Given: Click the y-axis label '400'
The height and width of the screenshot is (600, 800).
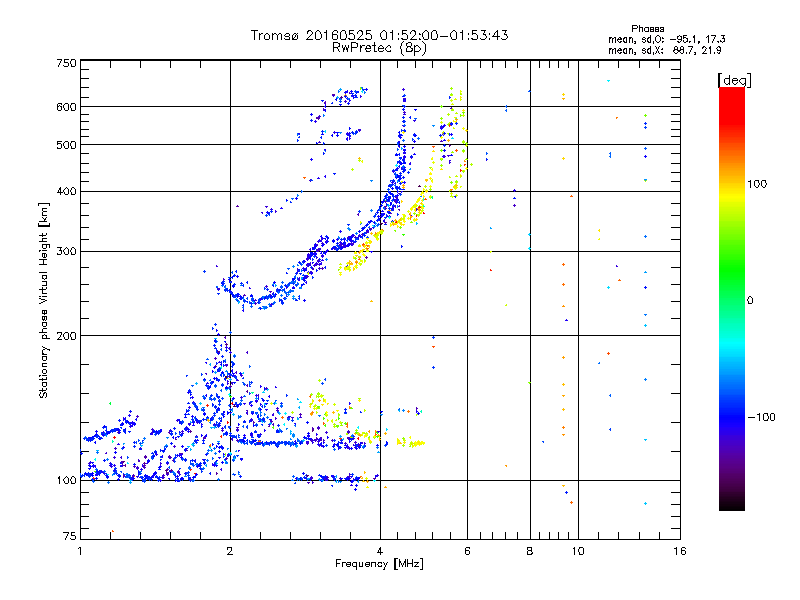Looking at the screenshot, I should click(67, 192).
